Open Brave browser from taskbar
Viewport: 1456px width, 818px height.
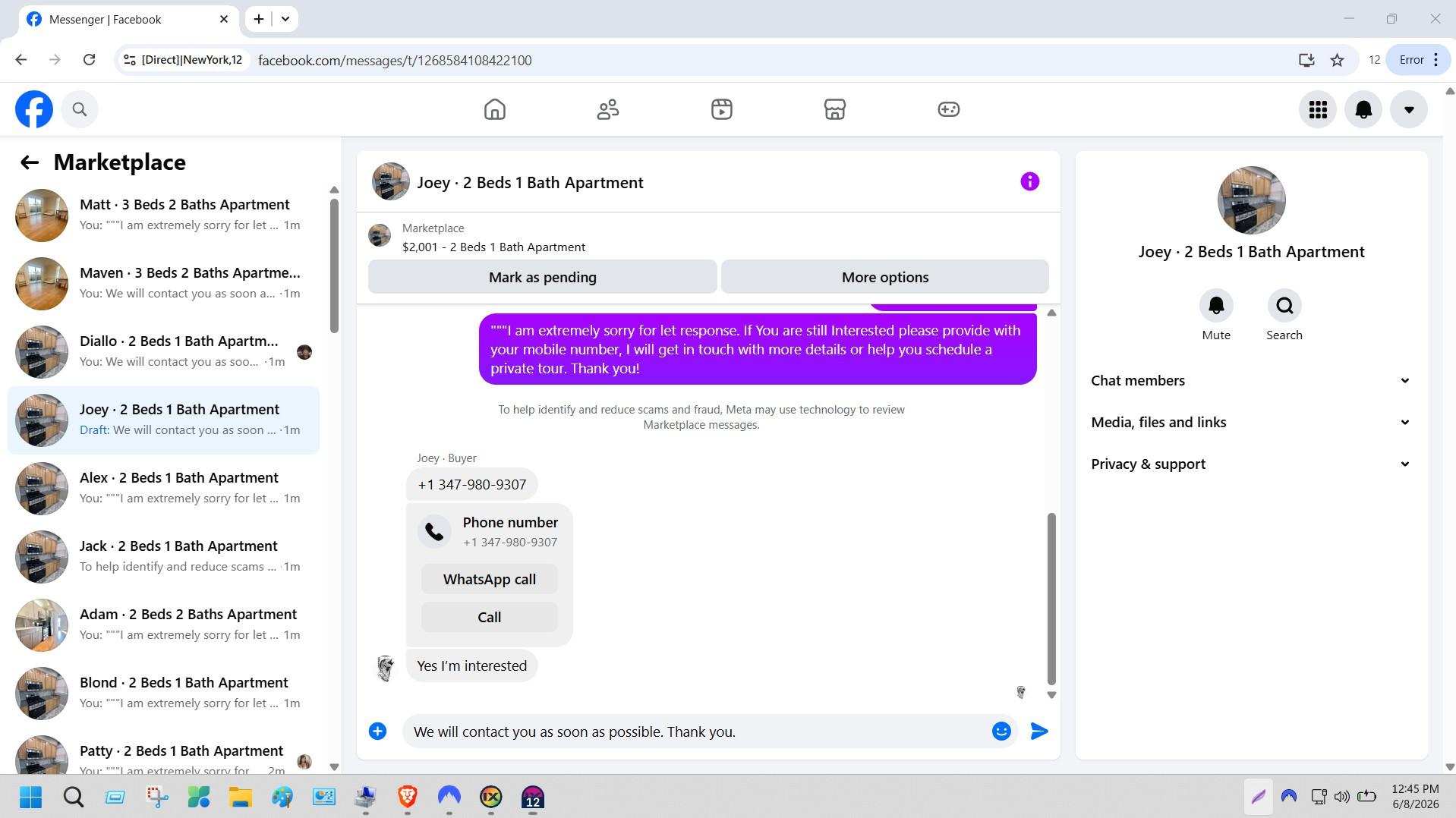click(x=408, y=797)
